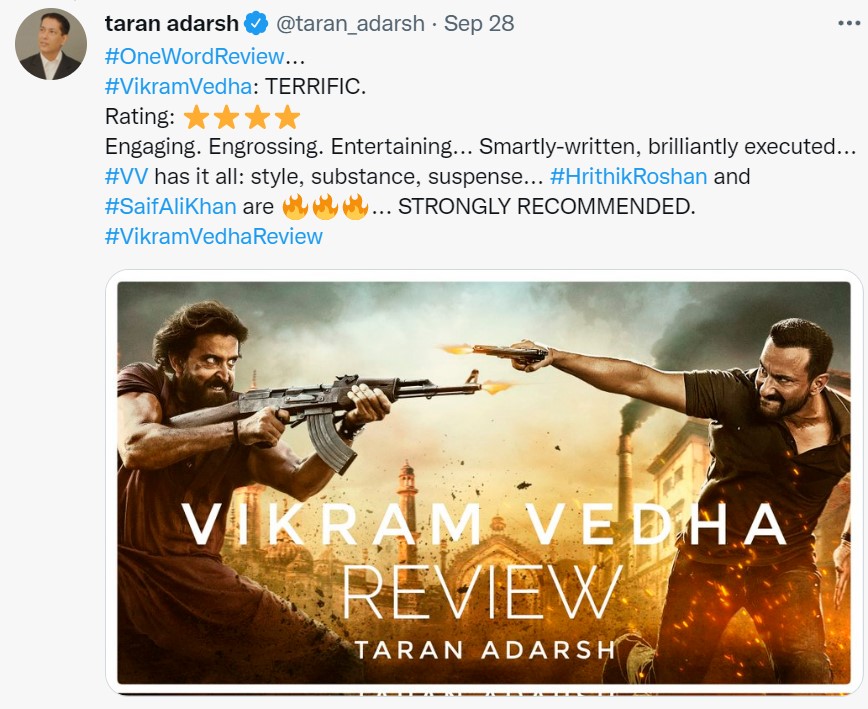Open the @taran_adarsh handle link
The width and height of the screenshot is (868, 709).
click(350, 24)
